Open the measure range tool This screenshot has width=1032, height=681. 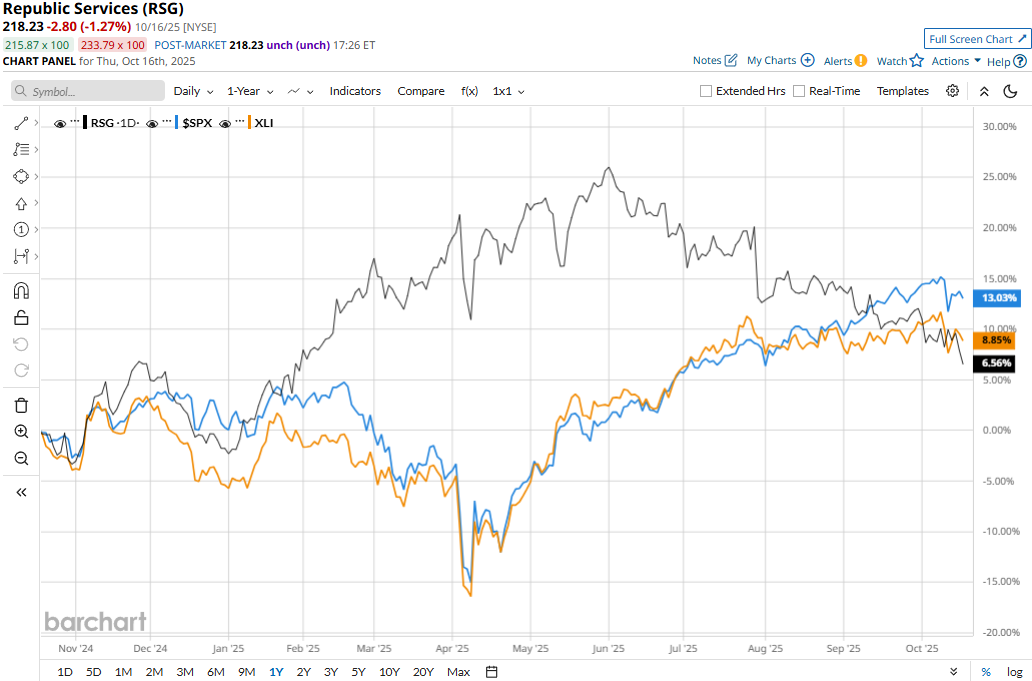(x=21, y=256)
